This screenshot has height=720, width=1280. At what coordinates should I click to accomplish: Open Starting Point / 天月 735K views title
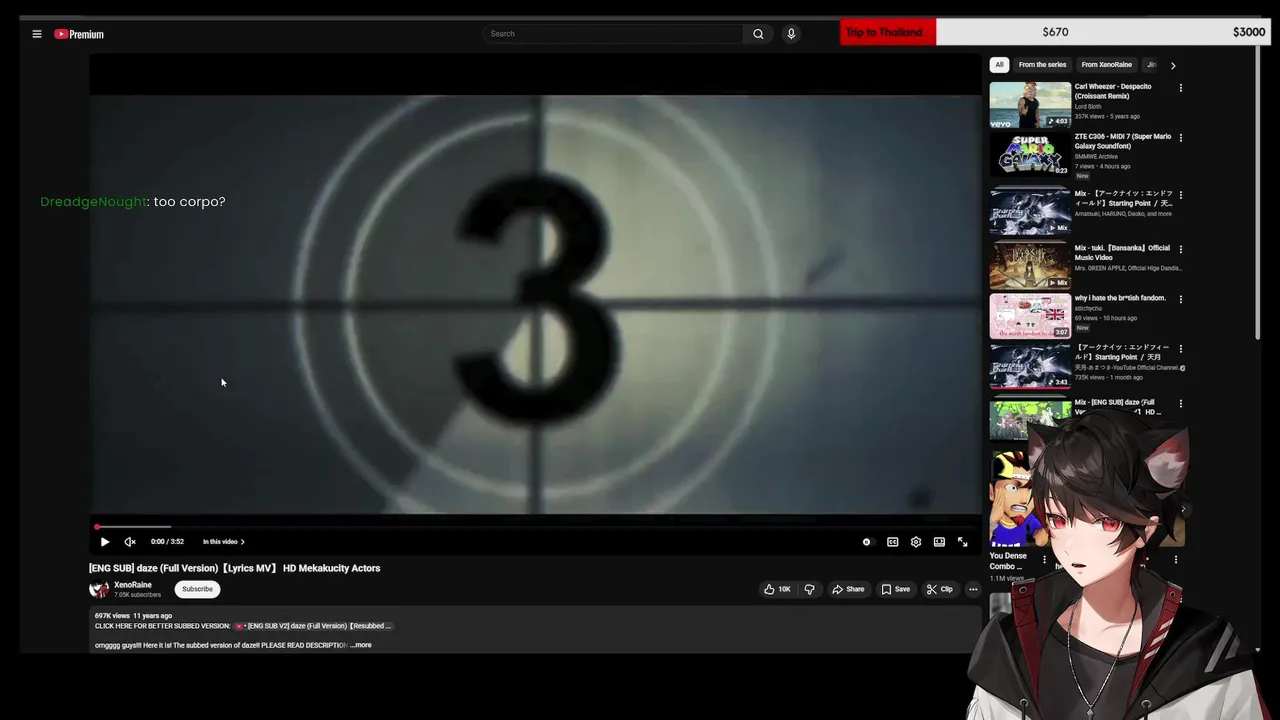tap(1123, 352)
